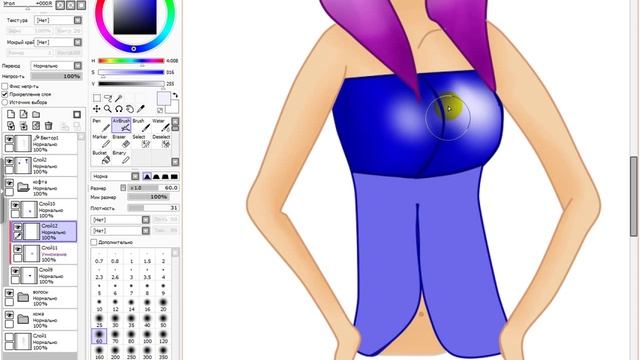Open the second [Нет] brush texture dropdown
640x360 pixels.
(x=120, y=231)
